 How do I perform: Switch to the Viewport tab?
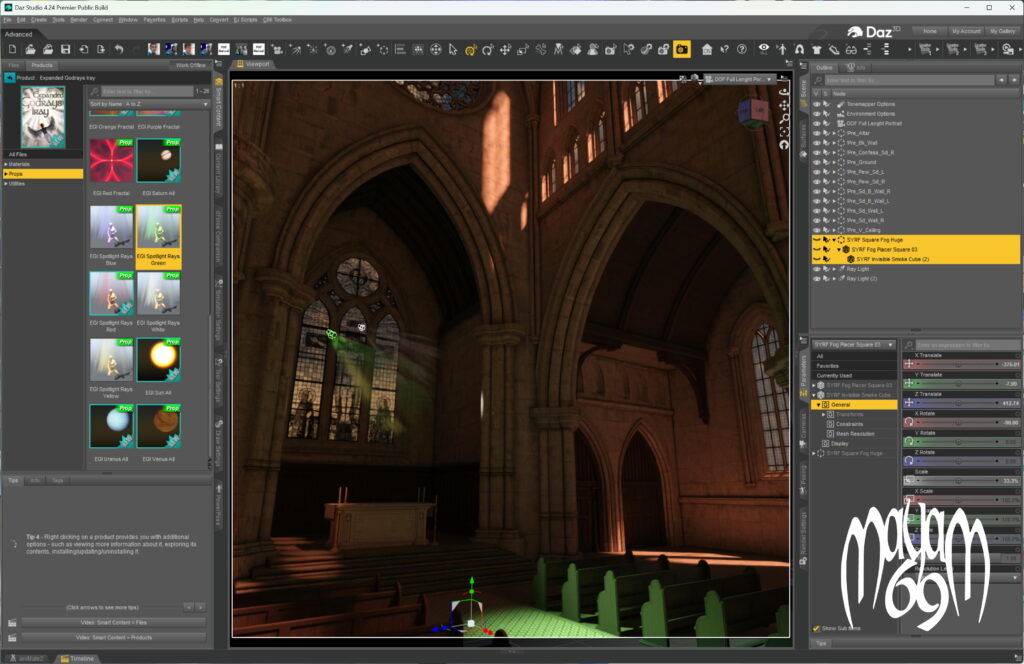point(253,64)
